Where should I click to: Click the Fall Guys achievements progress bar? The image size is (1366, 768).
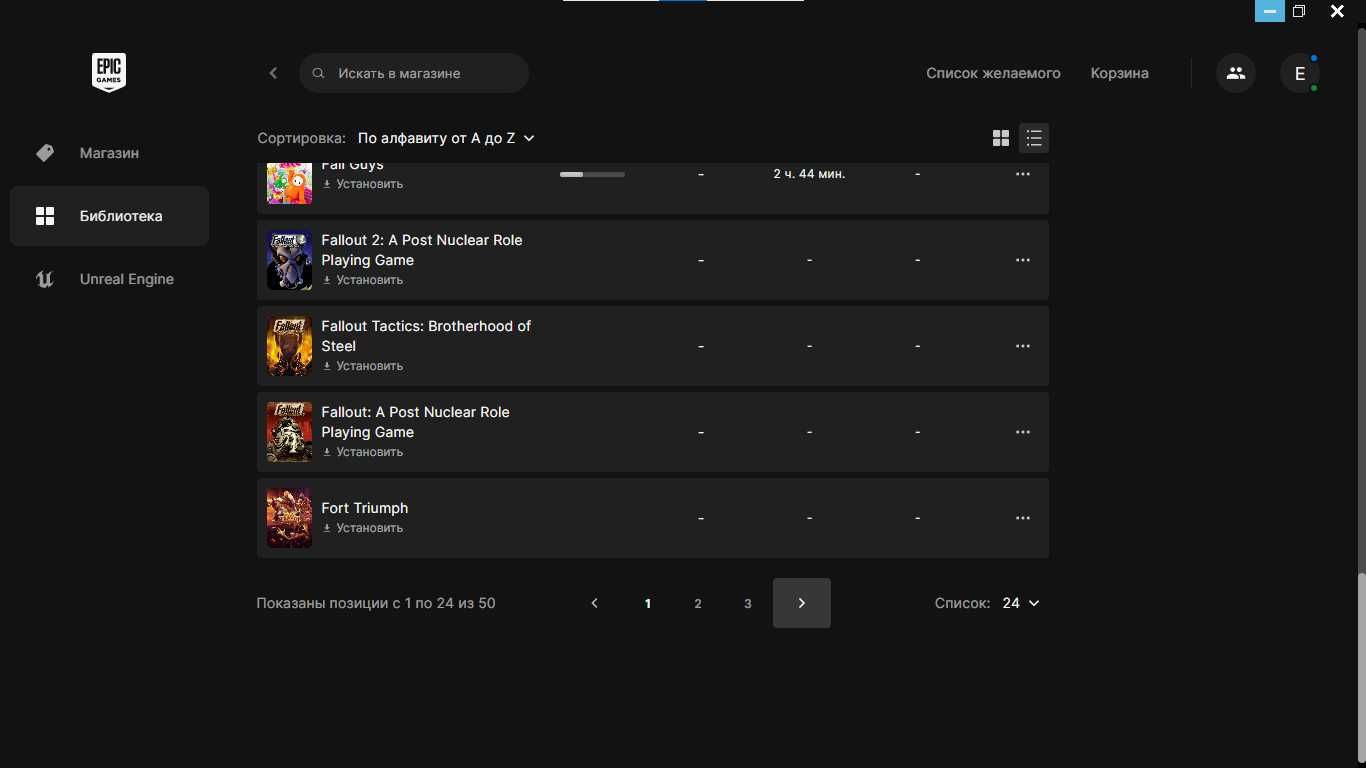coord(592,174)
